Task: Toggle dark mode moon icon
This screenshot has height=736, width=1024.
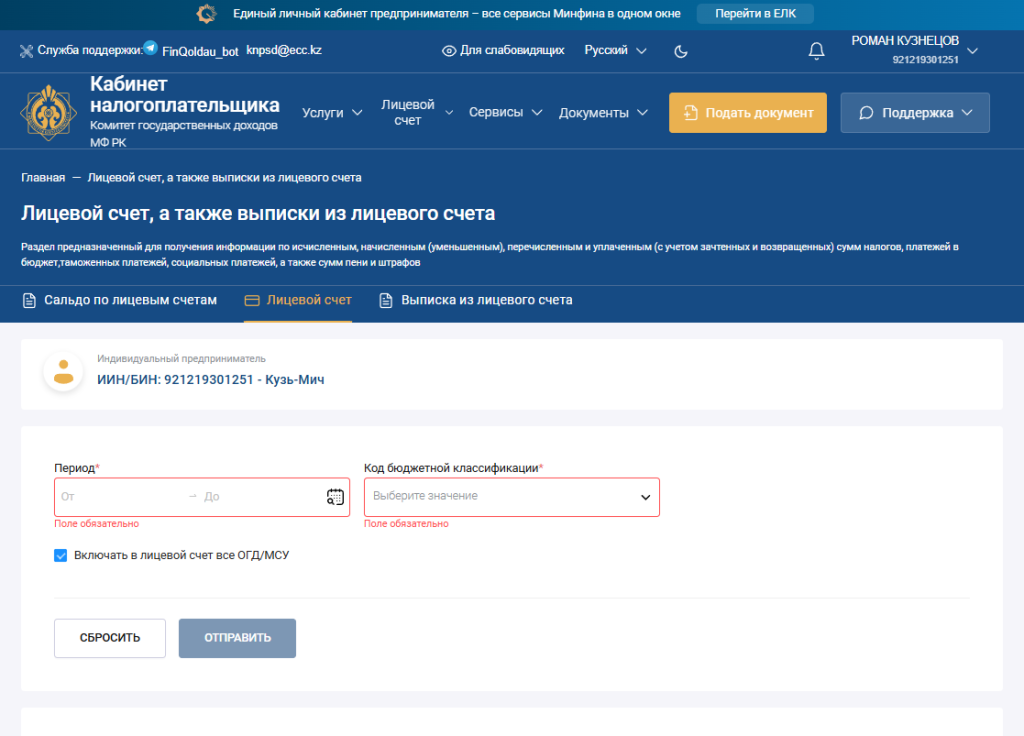Action: click(x=681, y=51)
